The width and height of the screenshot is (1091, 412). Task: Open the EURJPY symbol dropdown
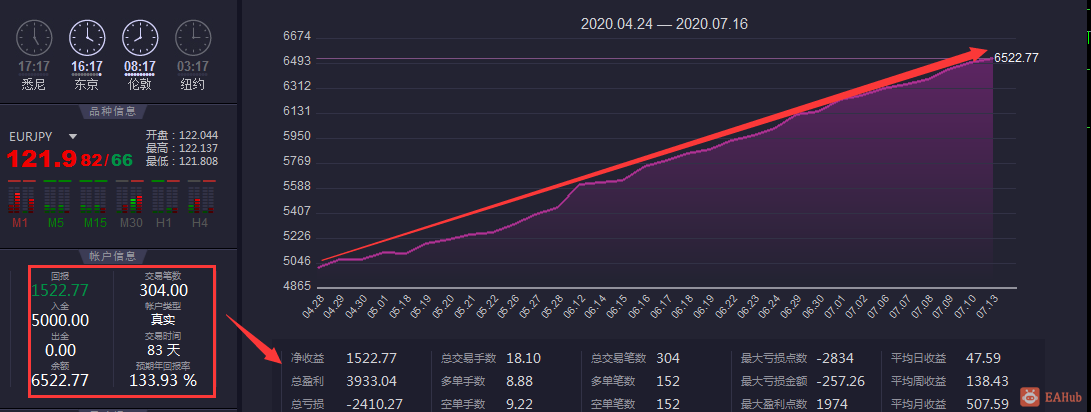click(x=72, y=136)
